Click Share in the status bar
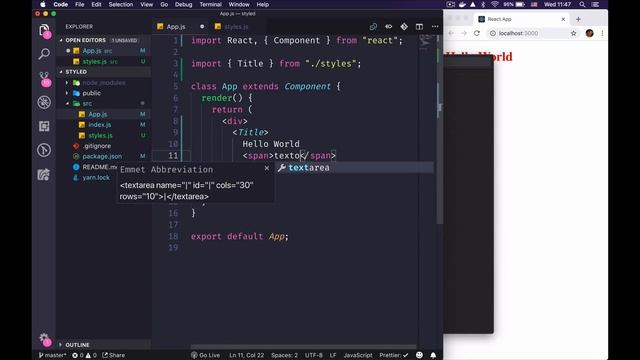Screen dimensions: 640x360 [x=113, y=355]
